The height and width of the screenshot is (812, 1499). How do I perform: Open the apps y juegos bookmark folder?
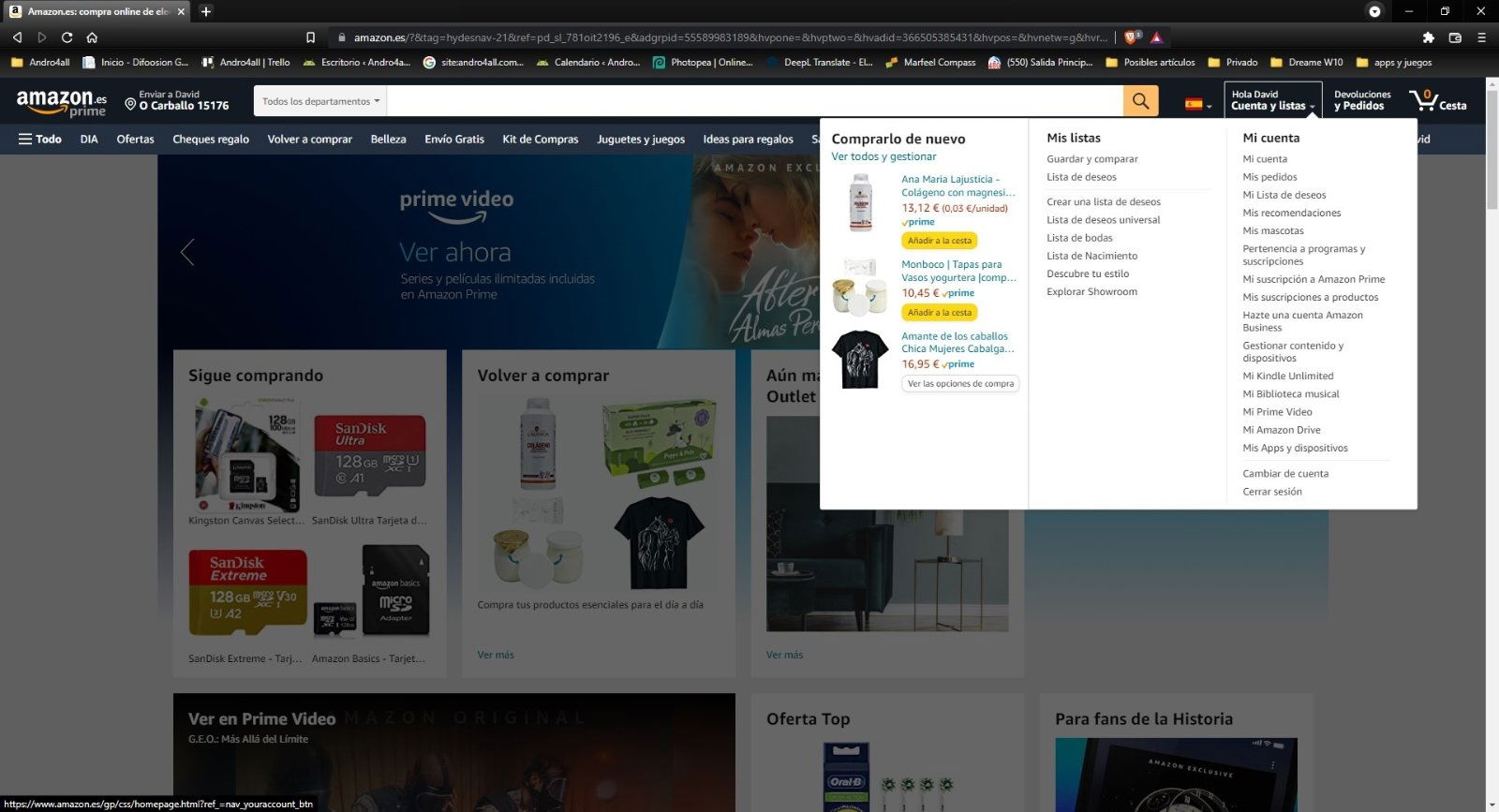pyautogui.click(x=1394, y=63)
